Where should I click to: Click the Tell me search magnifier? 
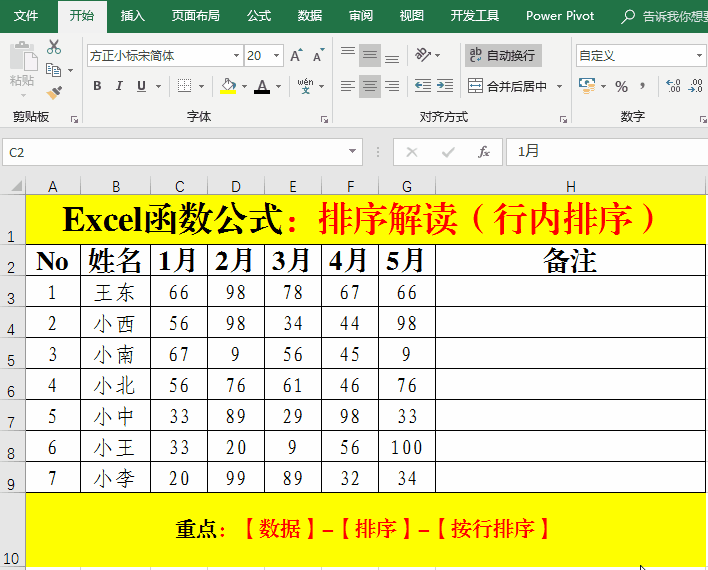(x=628, y=17)
